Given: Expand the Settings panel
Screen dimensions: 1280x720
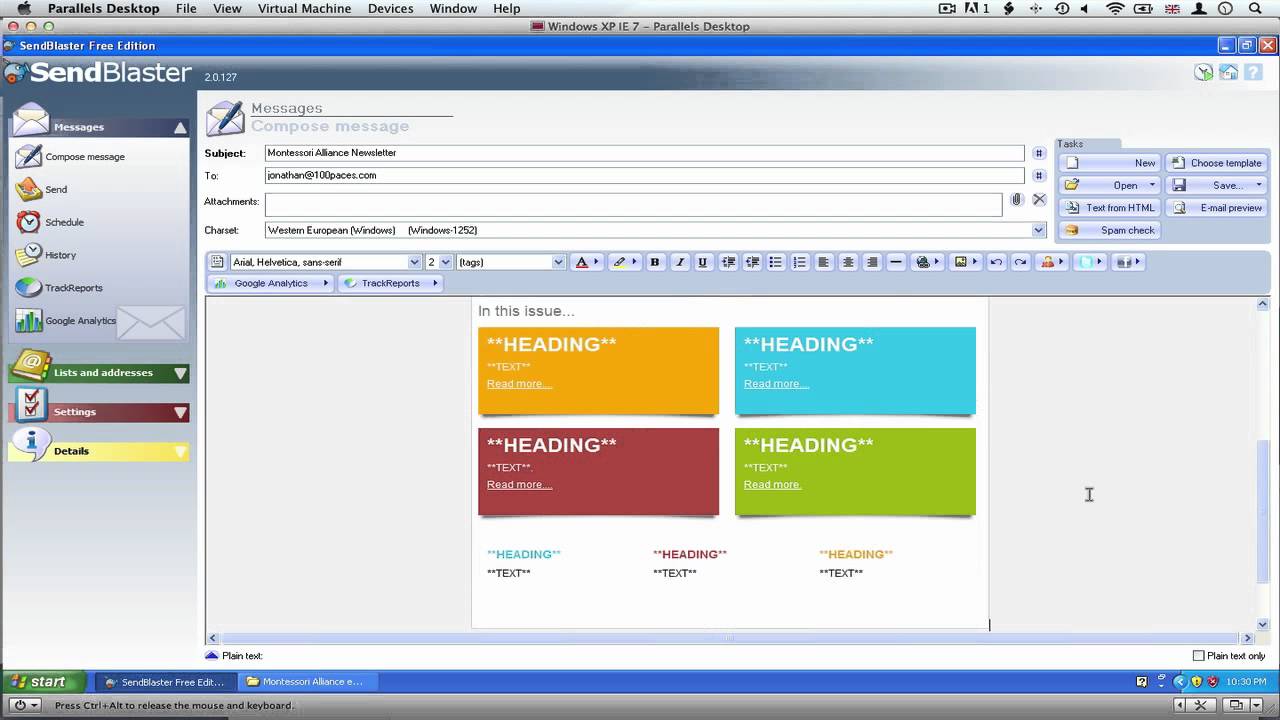Looking at the screenshot, I should pos(181,412).
